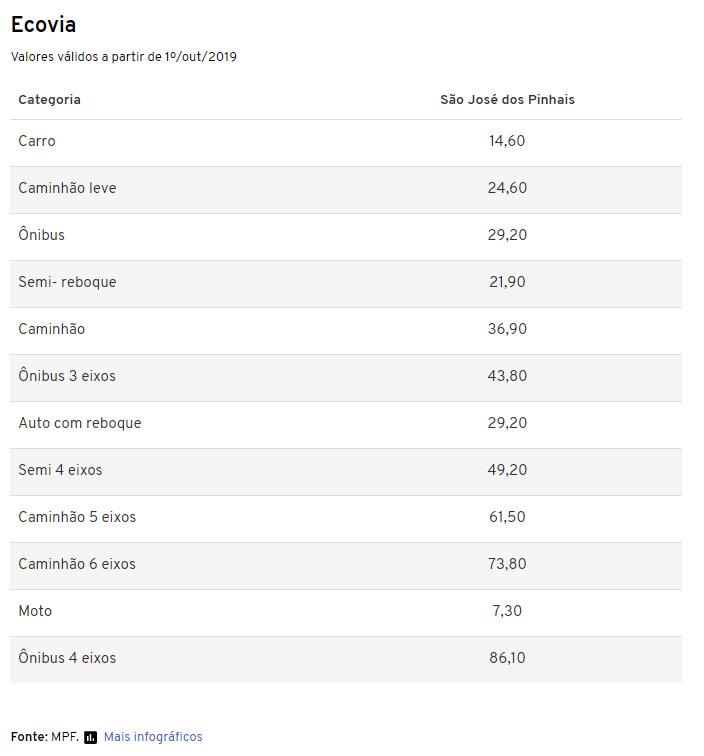704x756 pixels.
Task: Click the Moto category label
Action: click(x=35, y=611)
